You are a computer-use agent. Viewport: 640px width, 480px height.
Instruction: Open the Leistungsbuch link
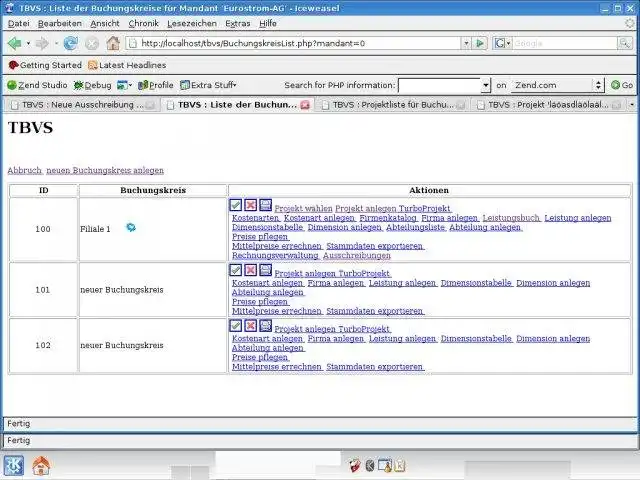point(511,218)
